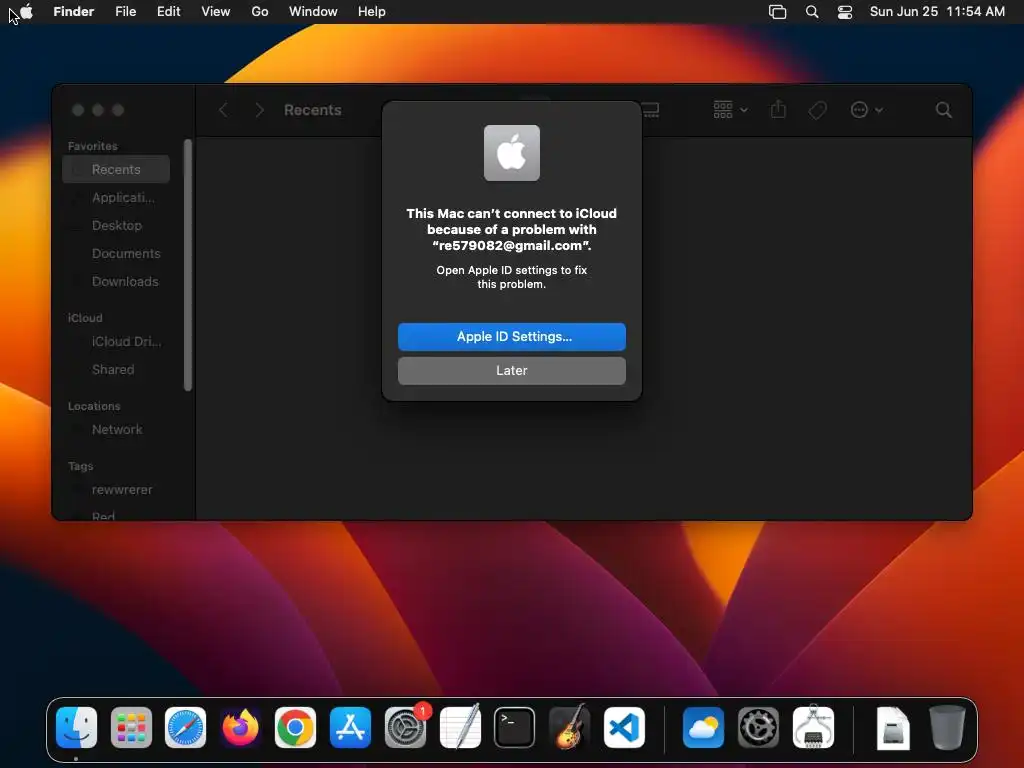Click the Share icon in Finder toolbar
Screen dimensions: 1024x768
778,109
